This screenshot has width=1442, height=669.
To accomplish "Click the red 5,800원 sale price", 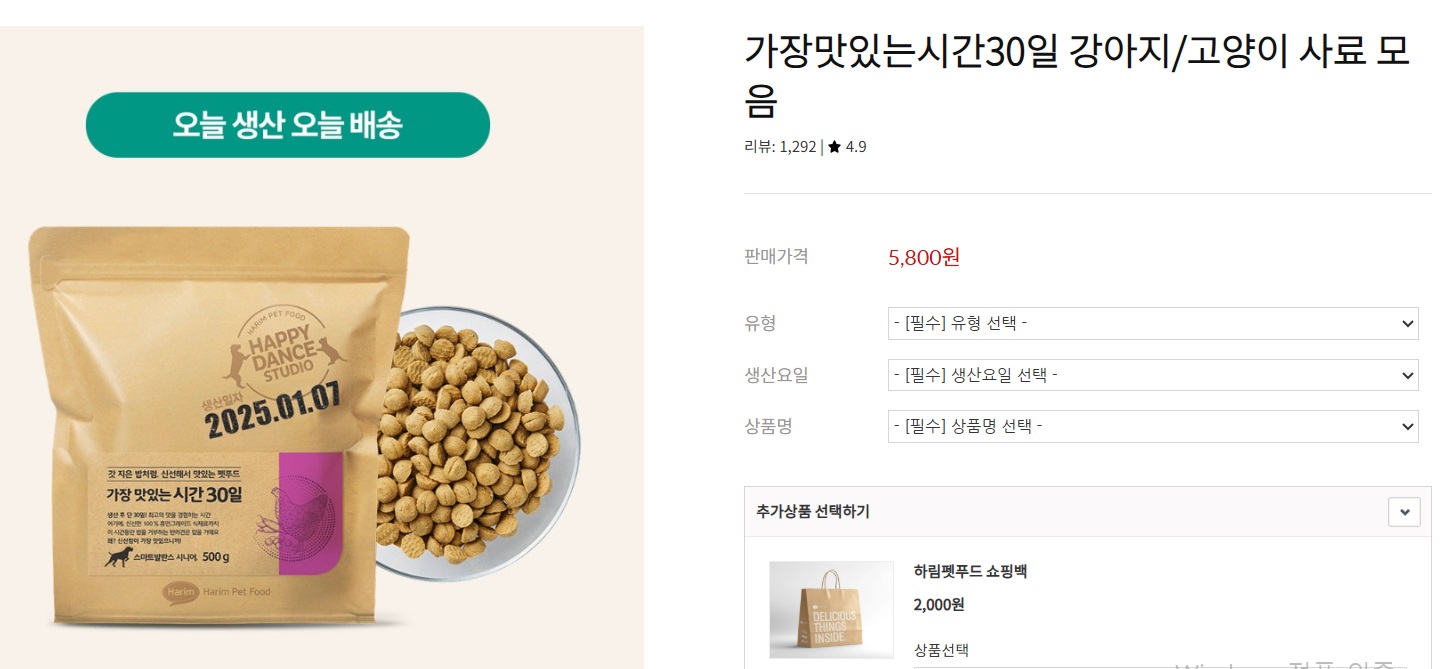I will [924, 257].
